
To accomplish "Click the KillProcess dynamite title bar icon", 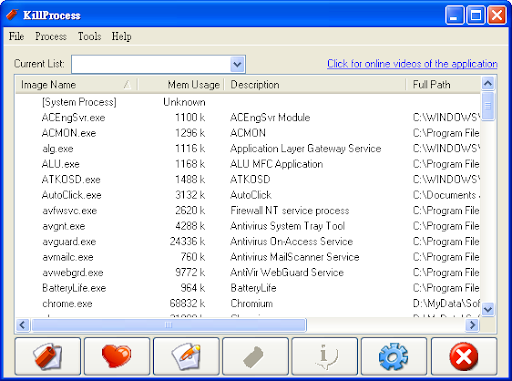I will 12,15.
